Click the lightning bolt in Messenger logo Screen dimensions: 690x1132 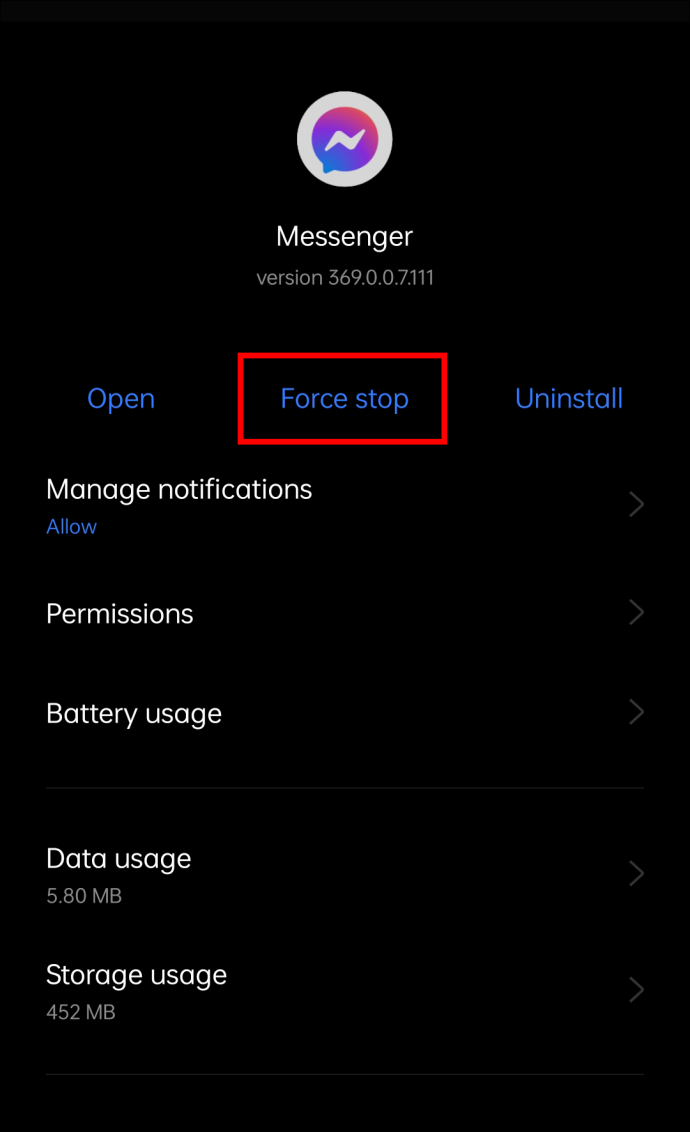[345, 140]
